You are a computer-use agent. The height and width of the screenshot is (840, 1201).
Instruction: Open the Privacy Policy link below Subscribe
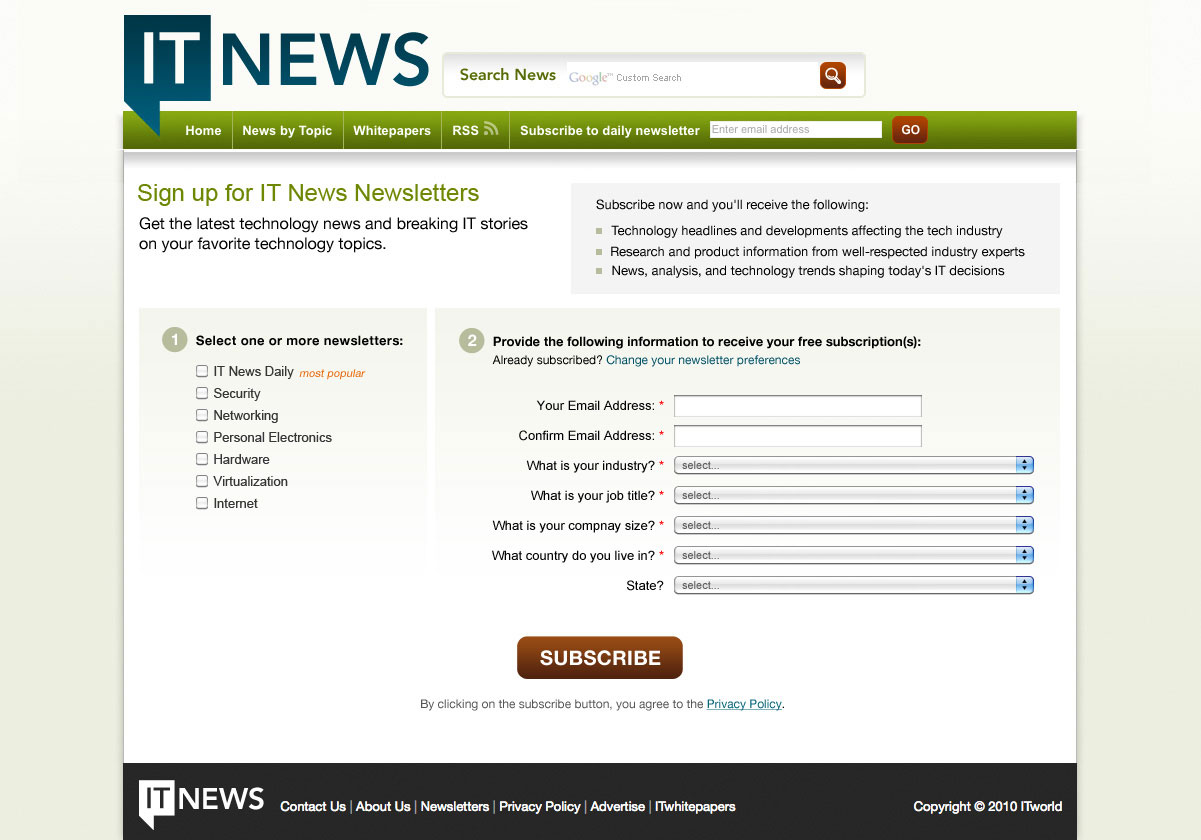744,704
